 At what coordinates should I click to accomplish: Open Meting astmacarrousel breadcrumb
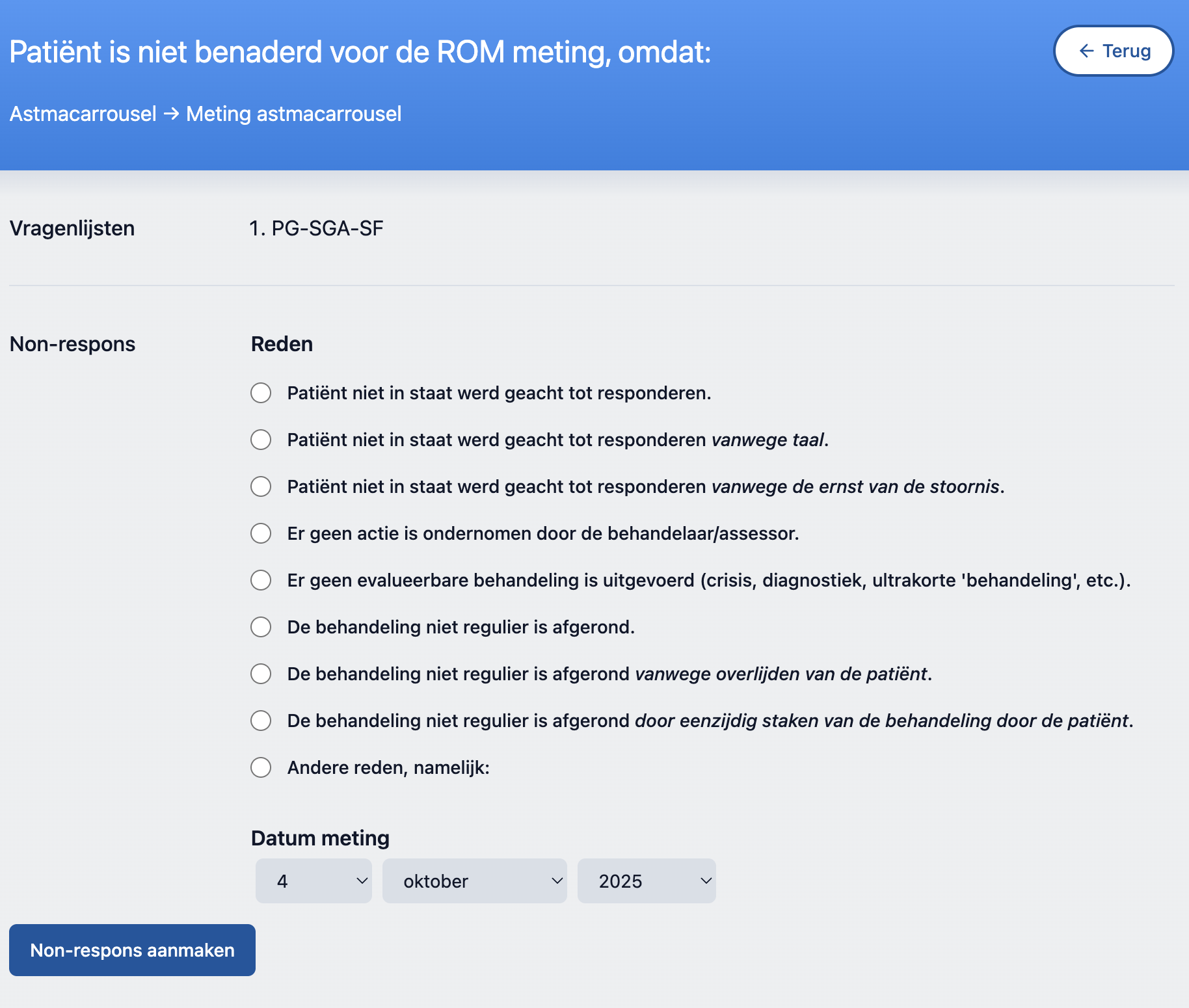click(293, 114)
